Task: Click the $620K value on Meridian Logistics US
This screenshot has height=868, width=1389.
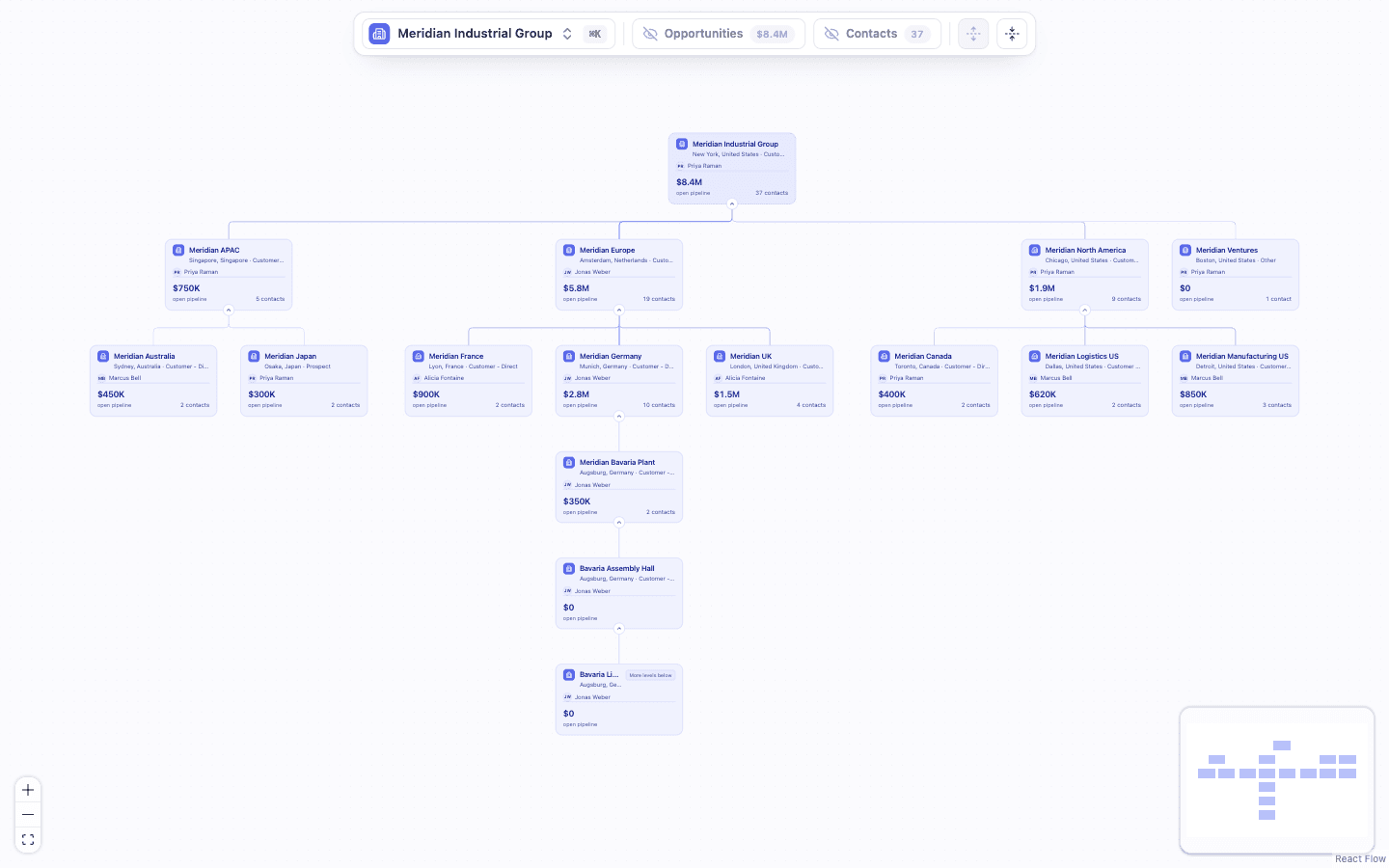Action: click(x=1043, y=394)
